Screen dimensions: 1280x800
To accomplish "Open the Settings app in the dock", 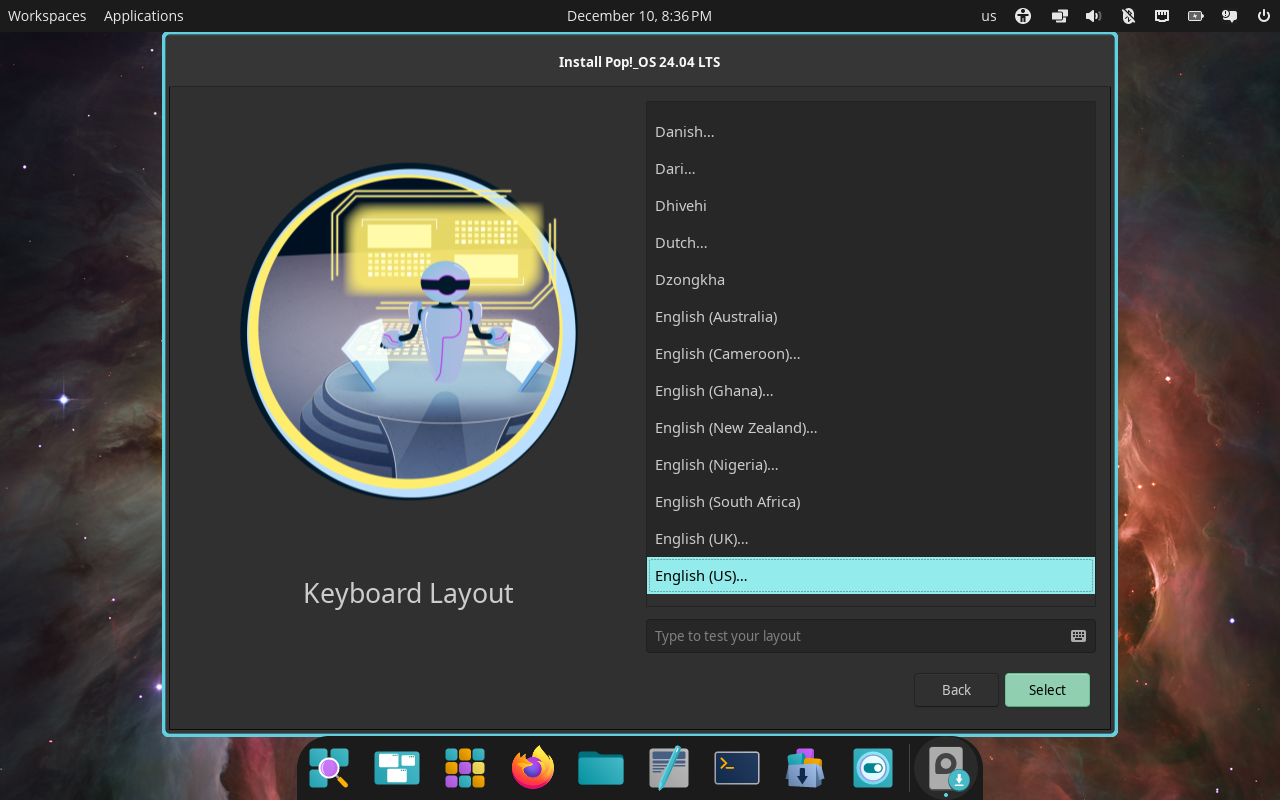I will coord(872,767).
